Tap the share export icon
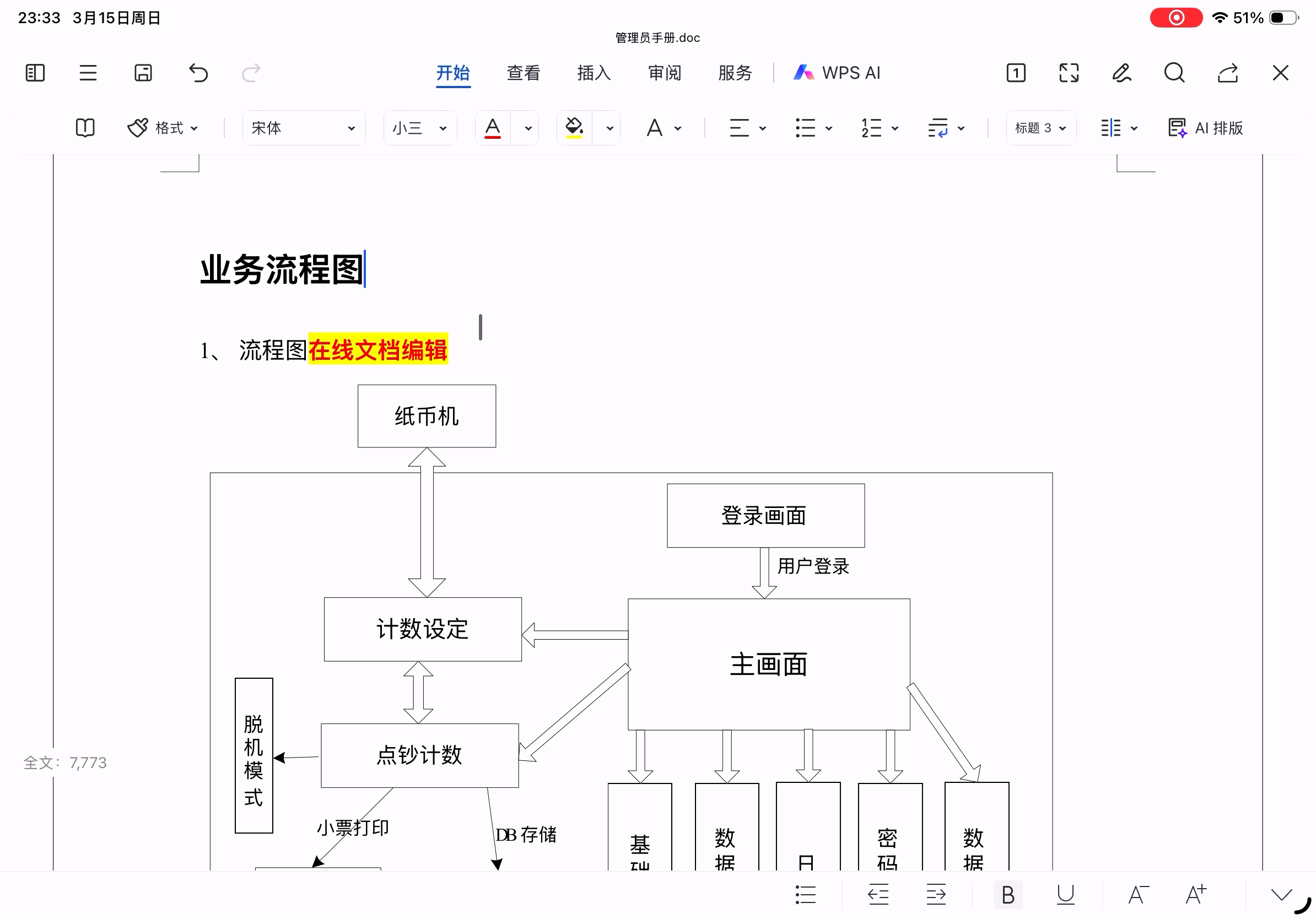1316x919 pixels. [1227, 73]
